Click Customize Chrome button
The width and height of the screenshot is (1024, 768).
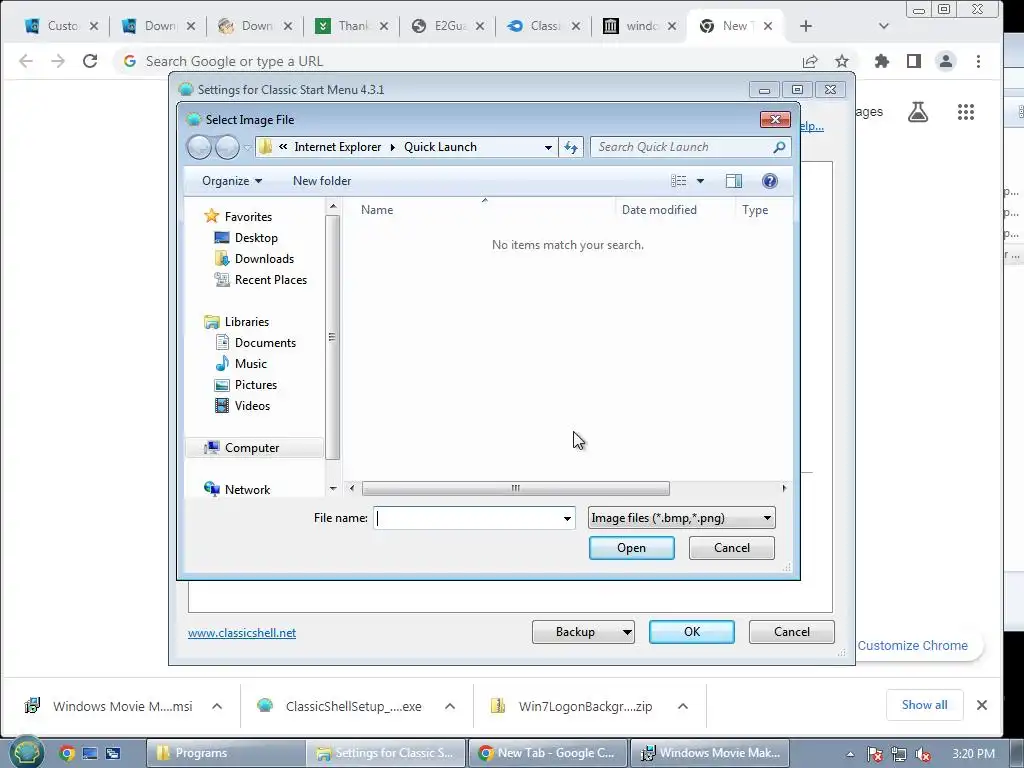point(912,645)
